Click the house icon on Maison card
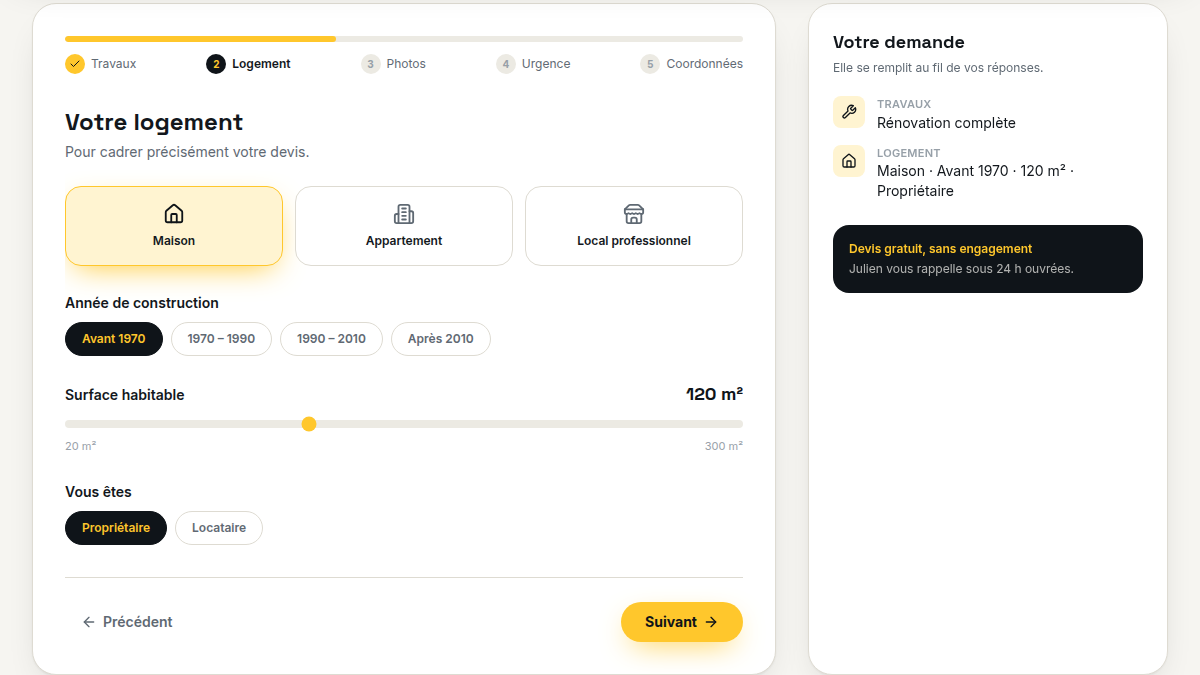Viewport: 1200px width, 675px height. pos(174,213)
